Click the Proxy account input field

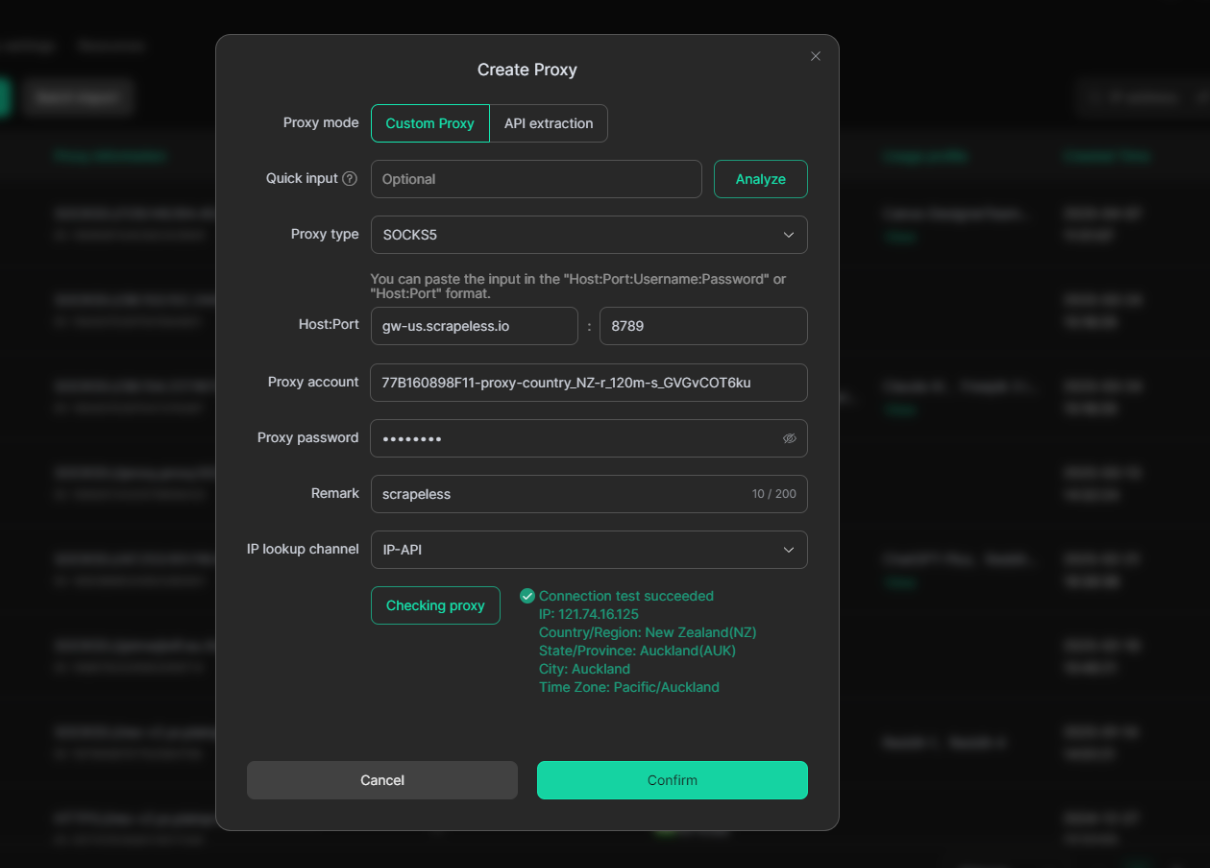589,382
